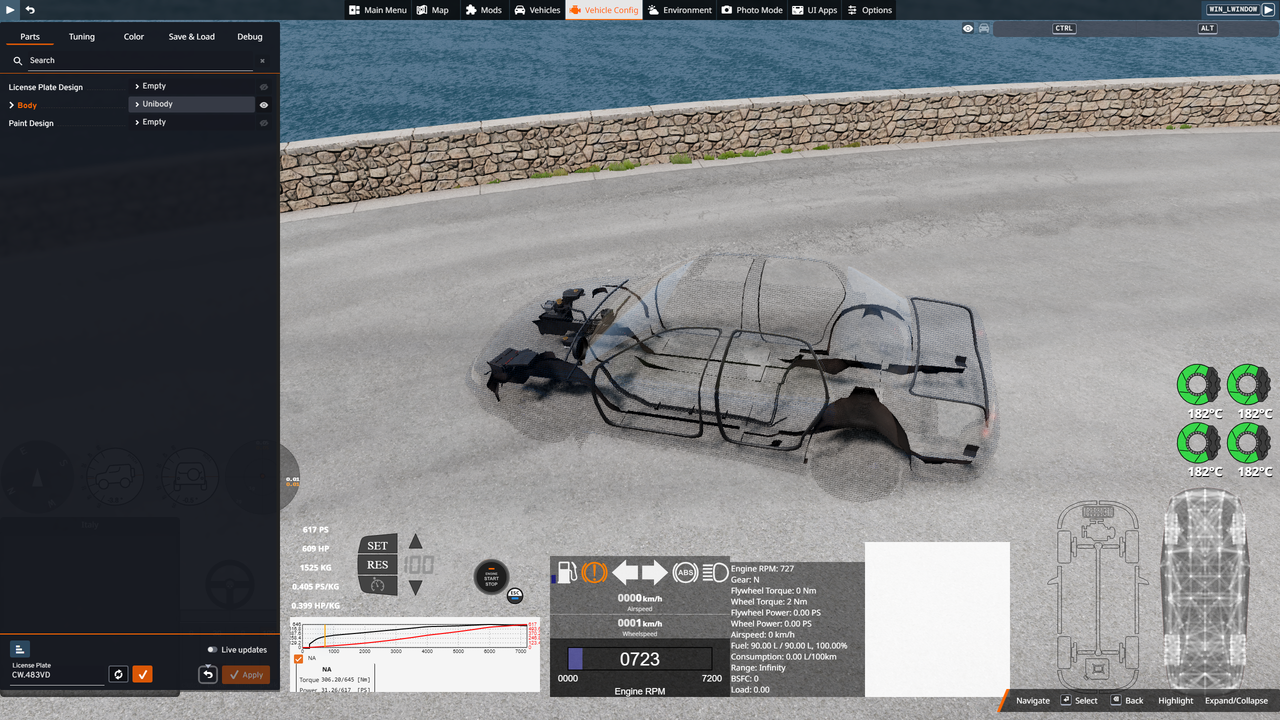Image resolution: width=1280 pixels, height=720 pixels.
Task: Click the Engine Start Stop button
Action: (491, 577)
